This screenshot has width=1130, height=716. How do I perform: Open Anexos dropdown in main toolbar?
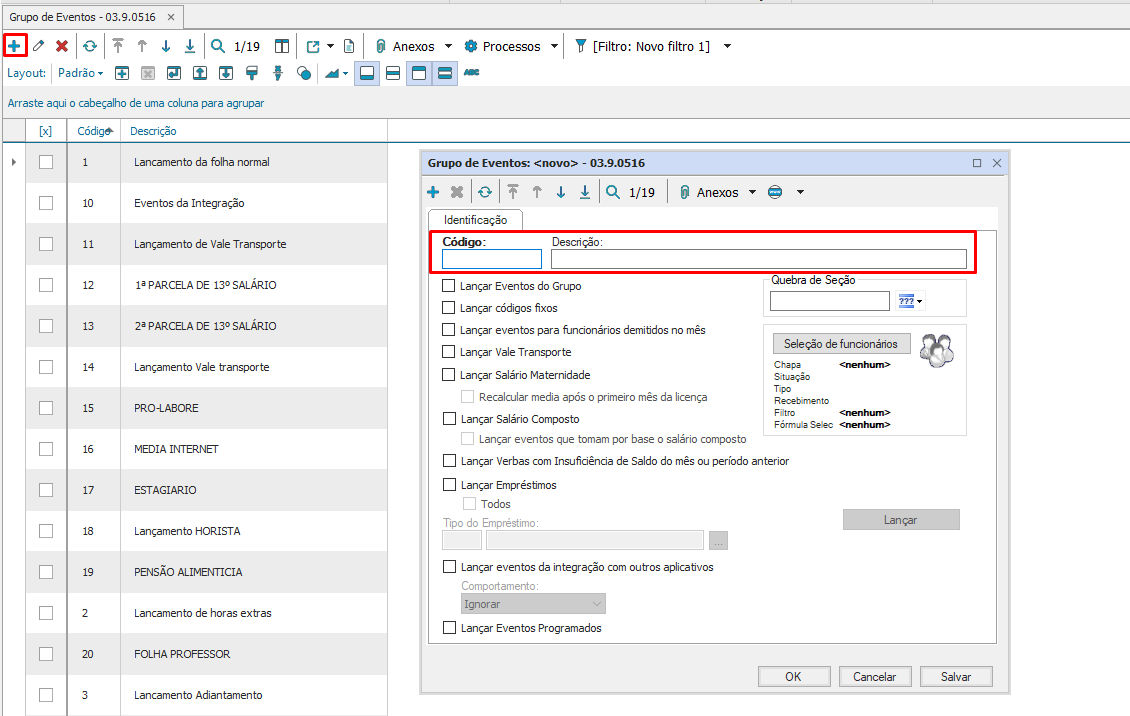448,46
